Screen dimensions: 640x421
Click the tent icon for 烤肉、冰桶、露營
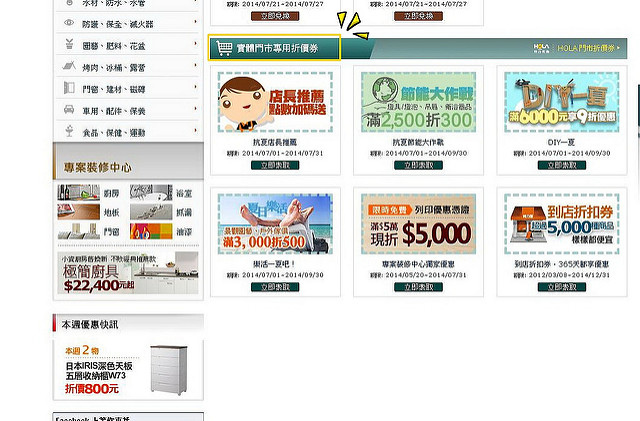tap(69, 66)
